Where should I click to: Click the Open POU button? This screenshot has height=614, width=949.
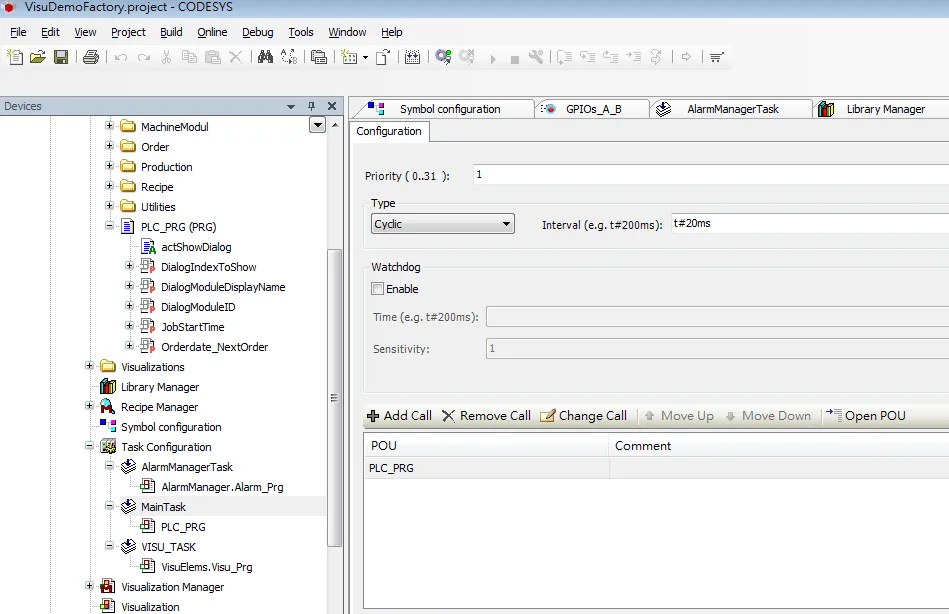(x=866, y=416)
